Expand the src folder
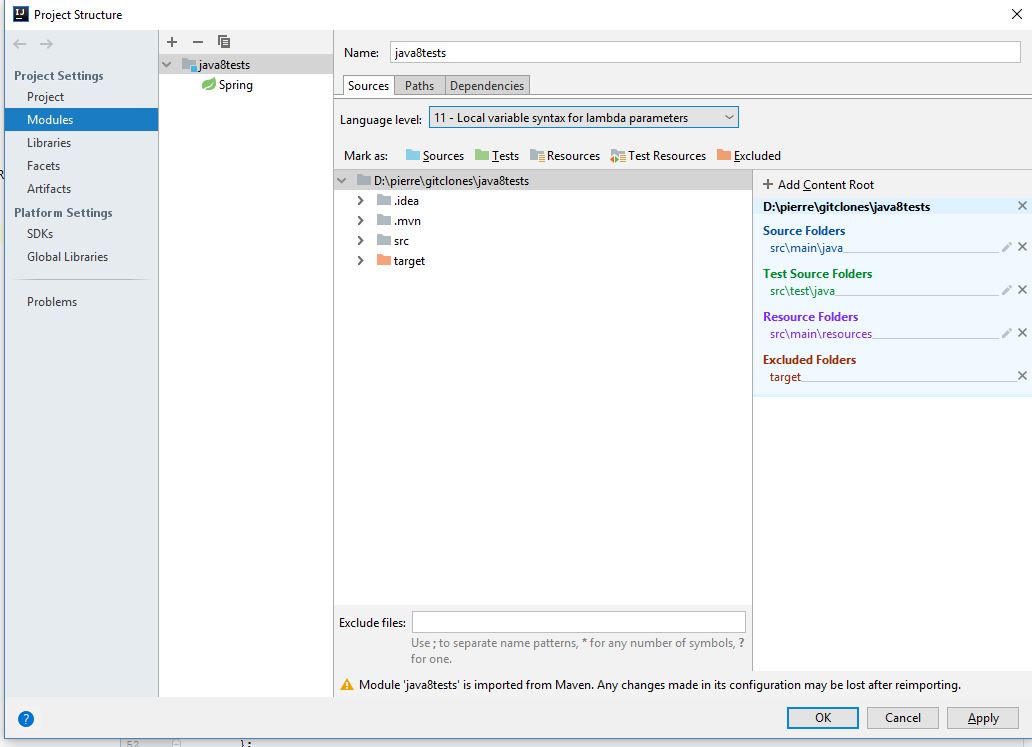 coord(361,240)
